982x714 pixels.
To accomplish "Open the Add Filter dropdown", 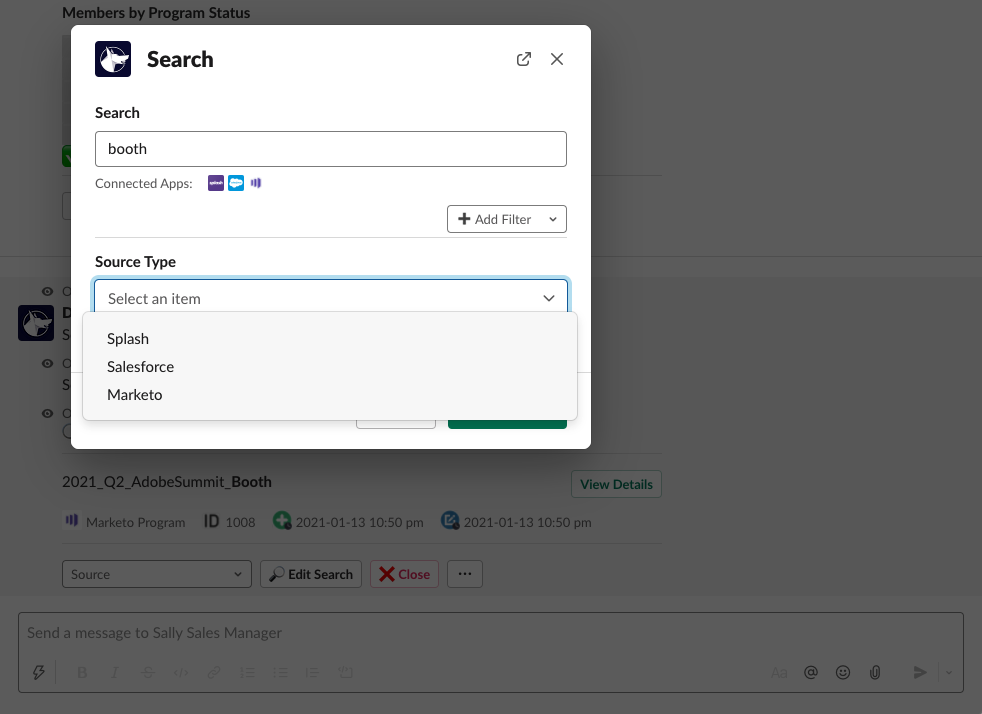I will [x=506, y=219].
